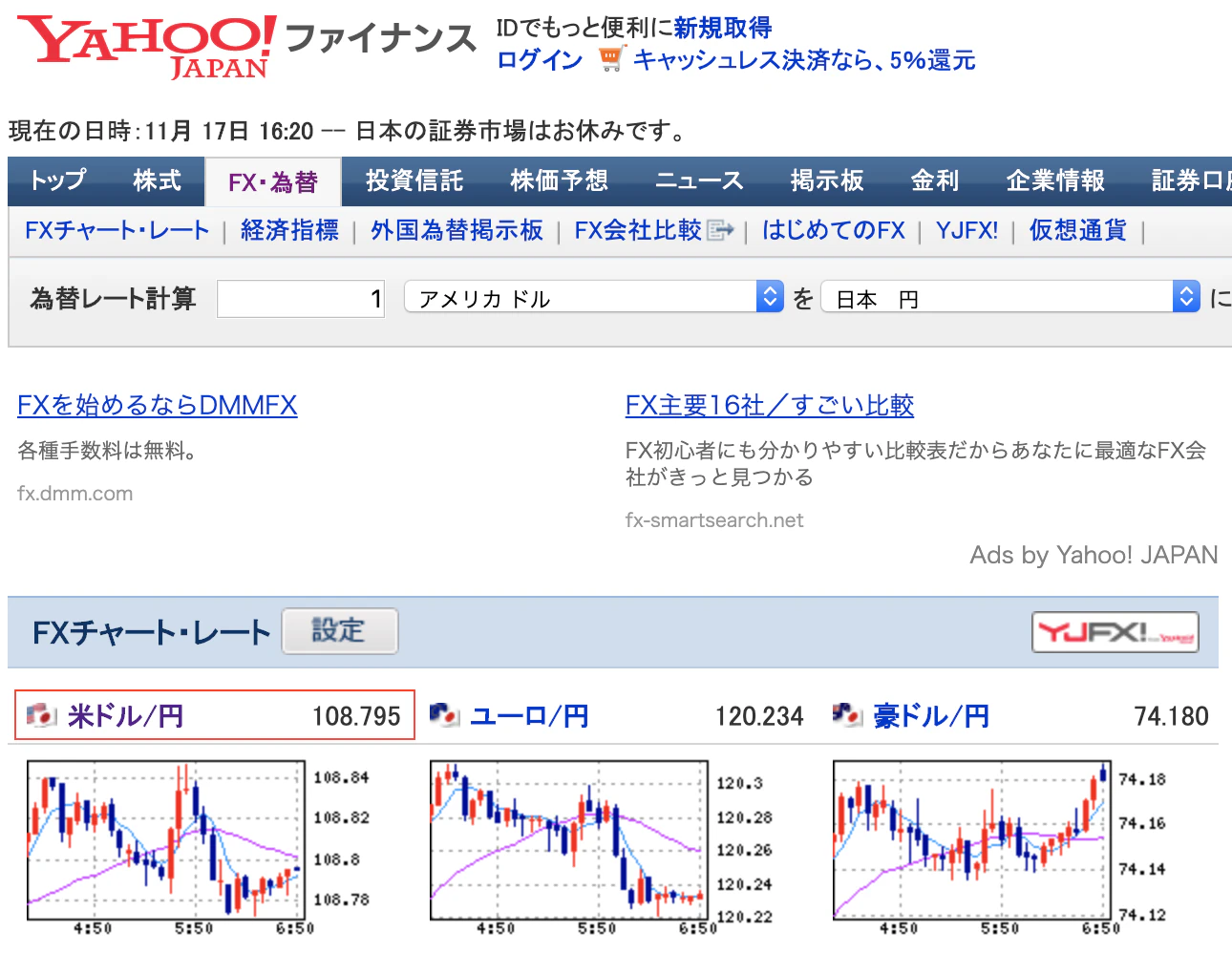
Task: Click the fx-smartsearch.net ad URL
Action: pos(714,520)
